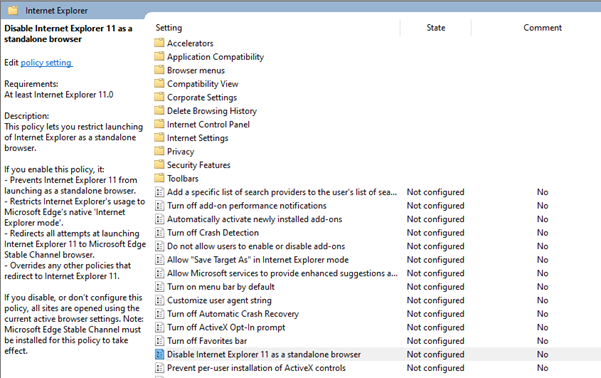Screen dimensions: 601x378
Task: Select Prevent per-user installation of ActiveX controls
Action: pyautogui.click(x=256, y=368)
